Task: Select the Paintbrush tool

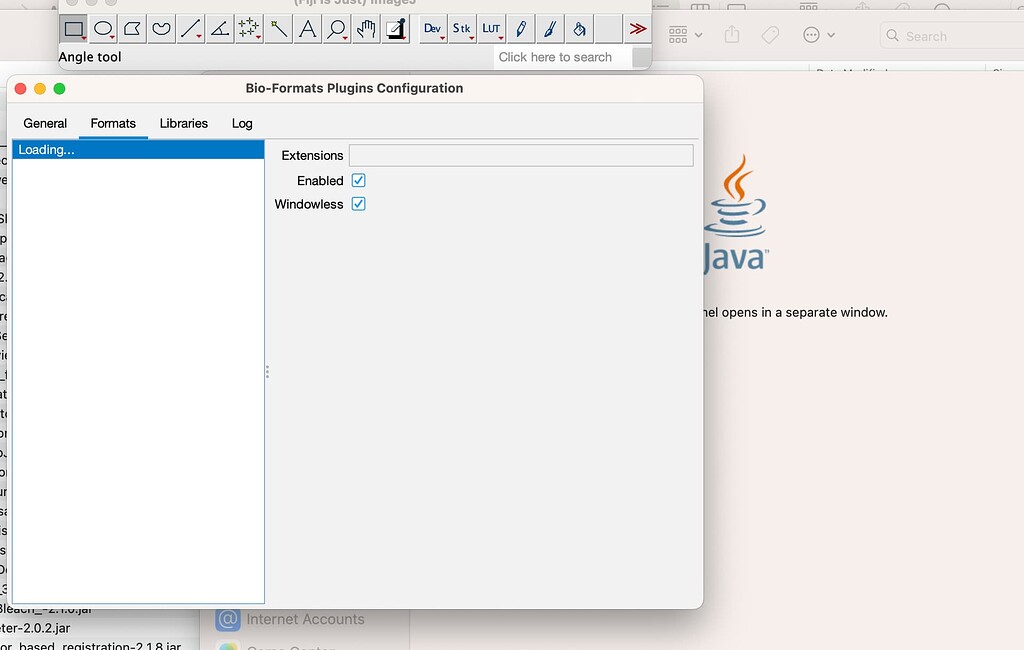Action: point(550,29)
